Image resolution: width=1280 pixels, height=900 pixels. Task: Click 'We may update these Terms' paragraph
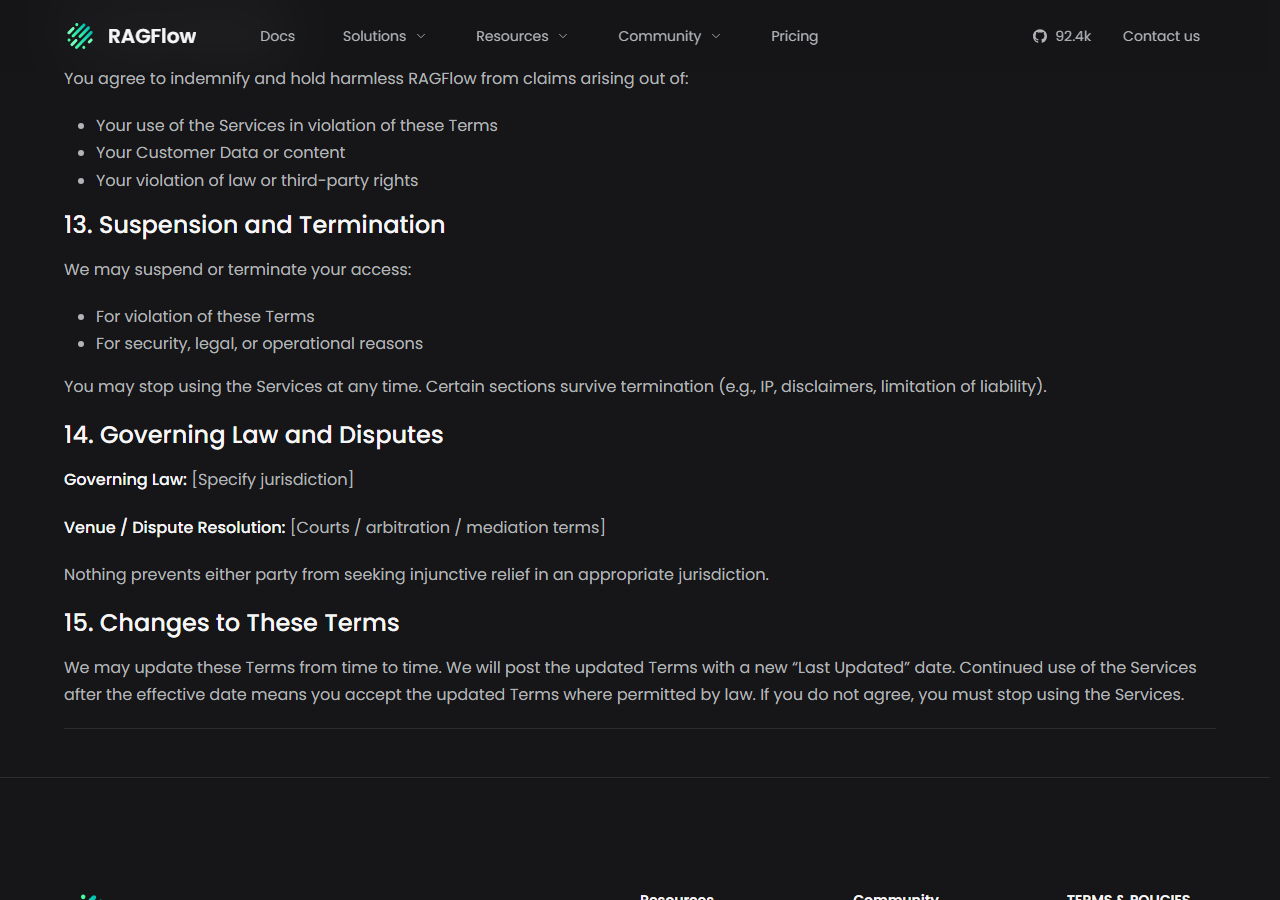(630, 681)
